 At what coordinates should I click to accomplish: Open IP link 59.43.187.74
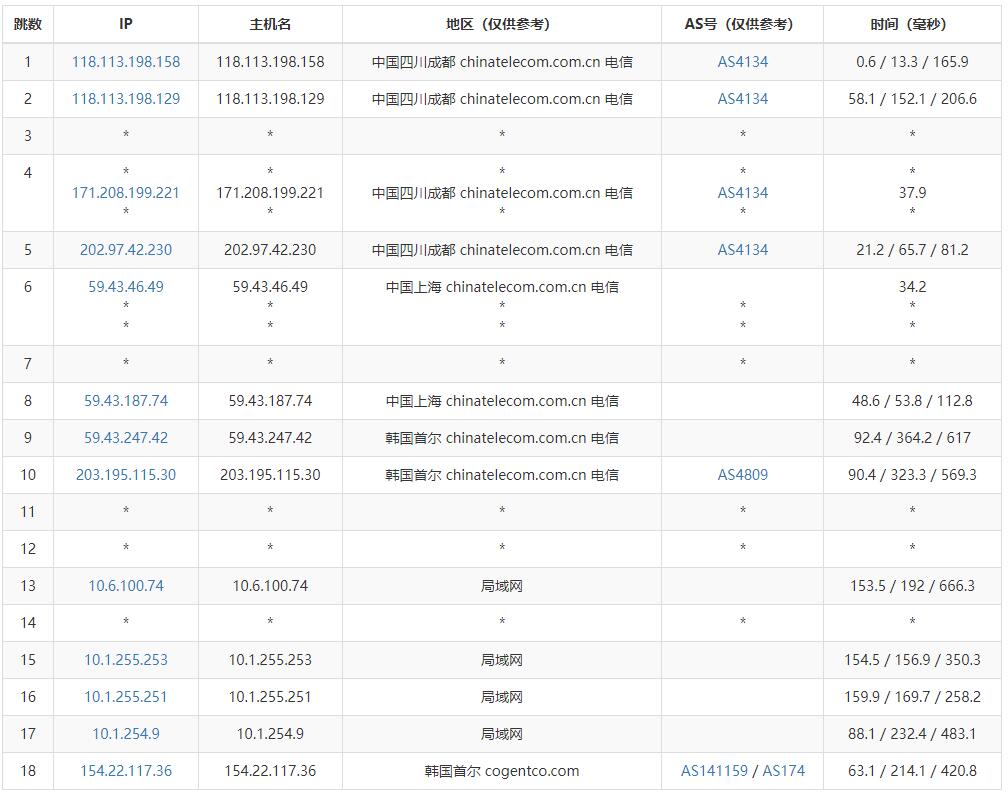click(x=126, y=400)
